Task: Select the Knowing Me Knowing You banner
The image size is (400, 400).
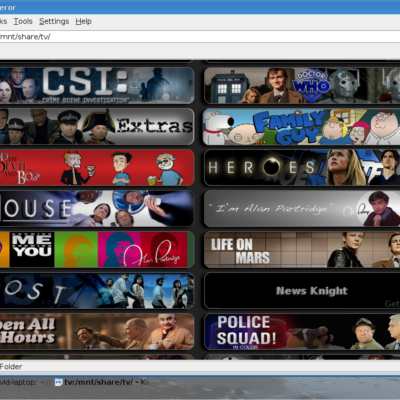Action: pos(97,250)
